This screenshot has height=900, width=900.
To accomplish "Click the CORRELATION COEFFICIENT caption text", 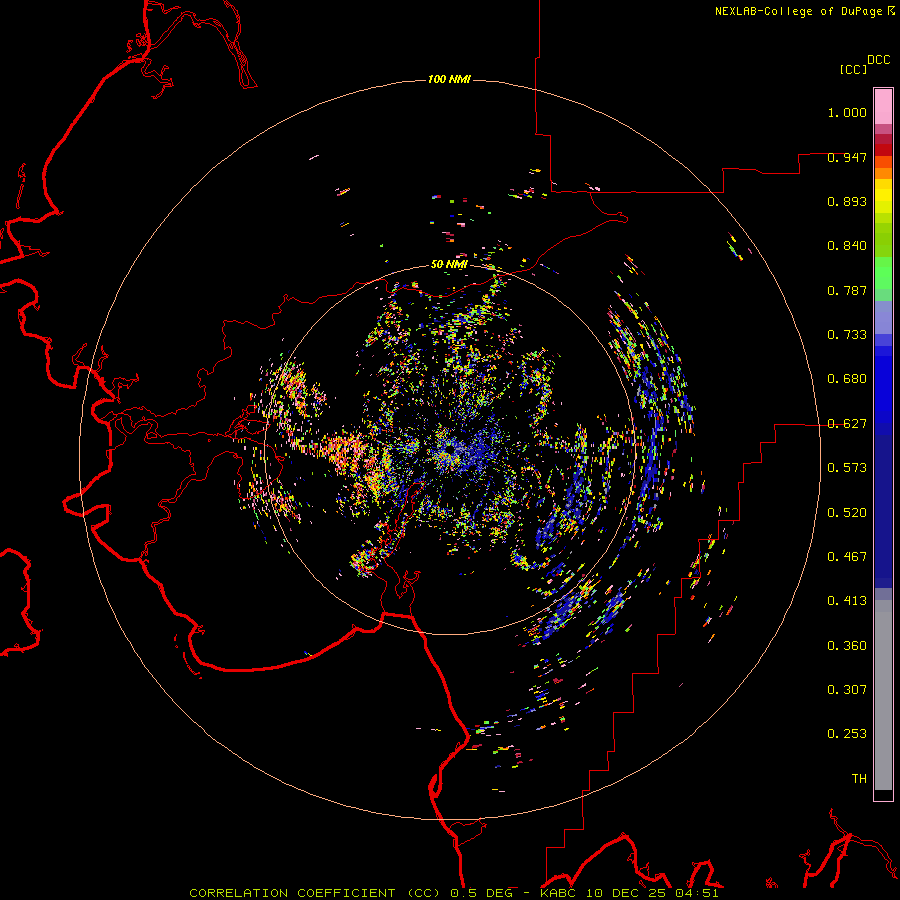I will 292,893.
